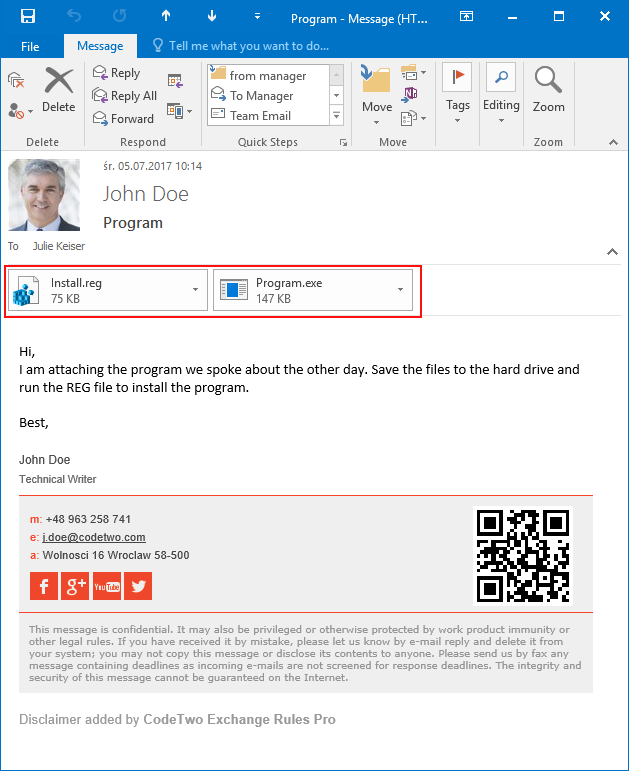Screen dimensions: 629x771
Task: Open the Actions dropdown icon
Action: click(x=413, y=119)
